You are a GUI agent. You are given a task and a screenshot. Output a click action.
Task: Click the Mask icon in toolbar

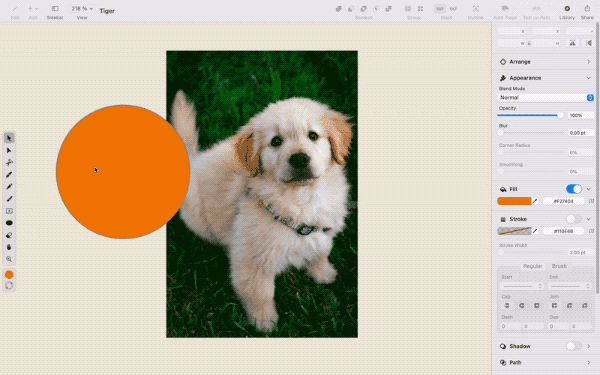tap(440, 8)
